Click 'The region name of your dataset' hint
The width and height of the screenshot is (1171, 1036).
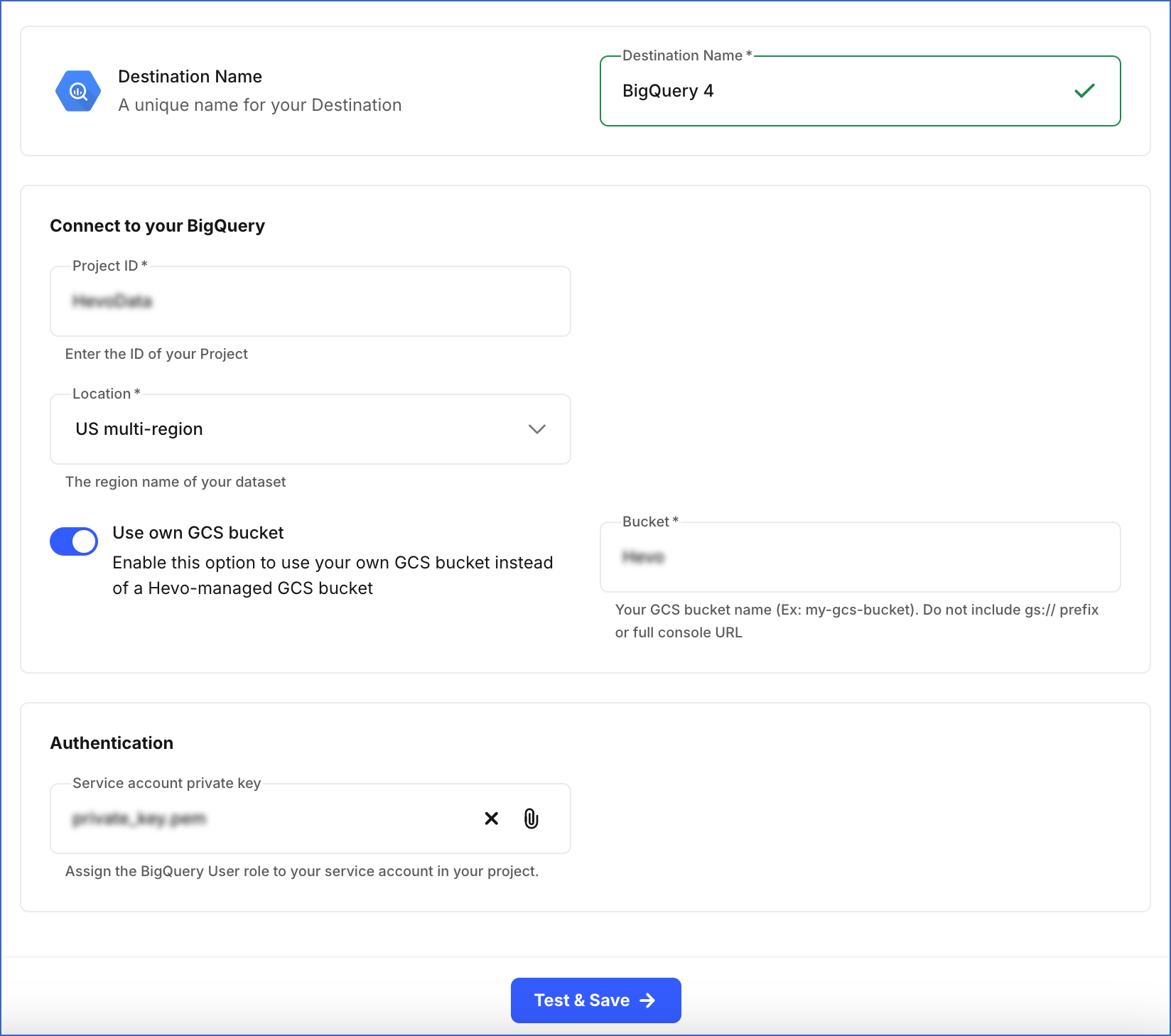176,482
